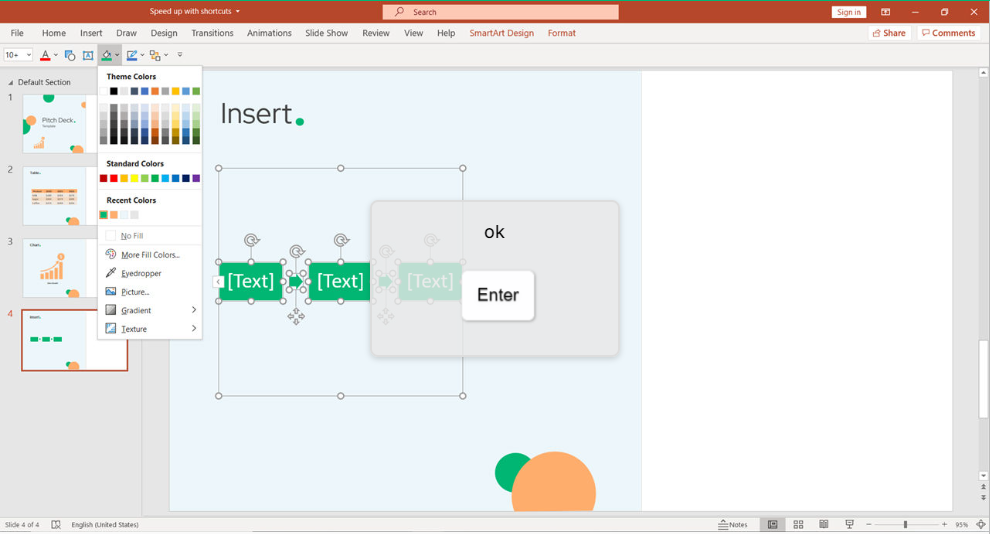Open the Insert ribbon tab
Screen dimensions: 990x534
[x=91, y=33]
